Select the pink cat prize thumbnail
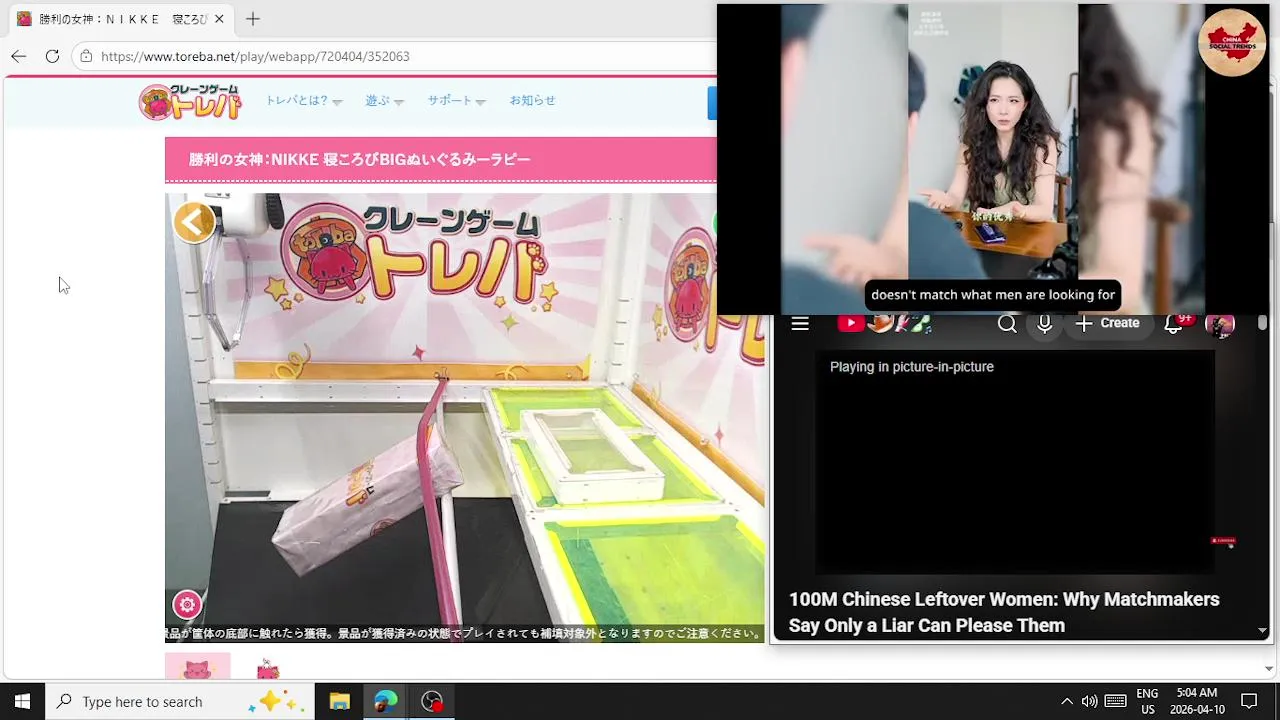Screen dimensions: 1280x720 (x=197, y=667)
